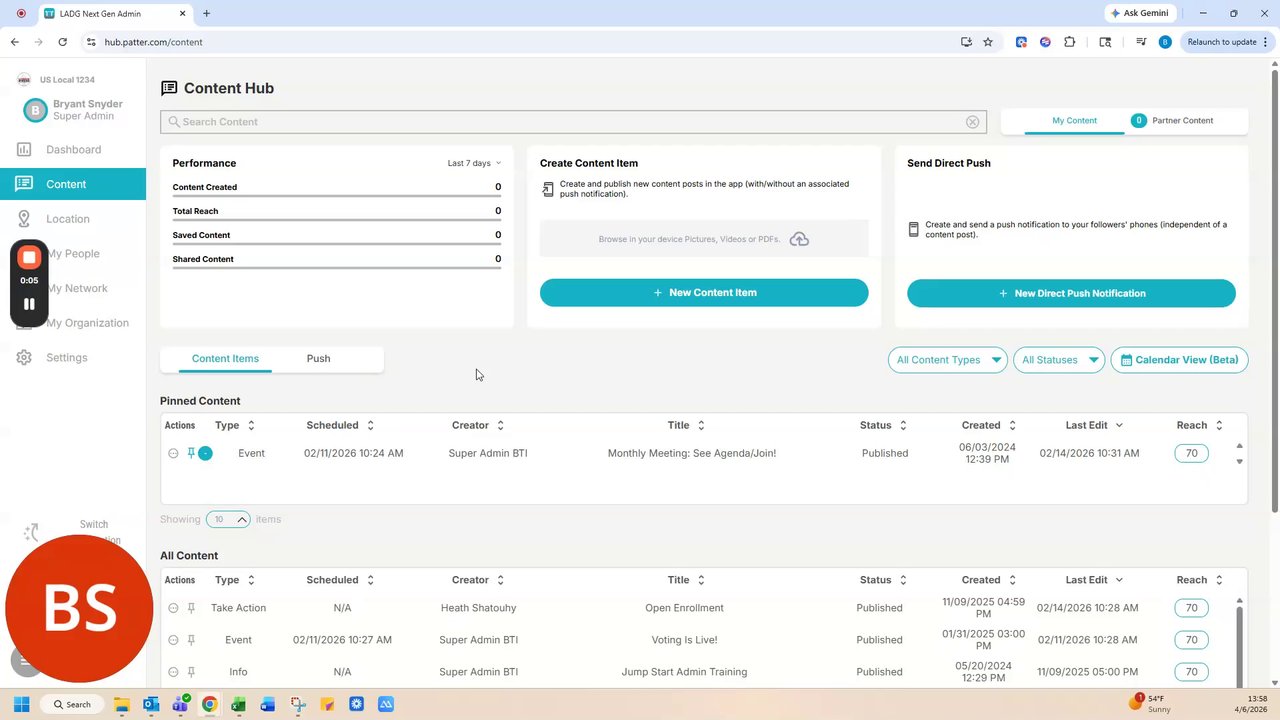The width and height of the screenshot is (1280, 720).
Task: Click the browser address bar
Action: (x=520, y=42)
